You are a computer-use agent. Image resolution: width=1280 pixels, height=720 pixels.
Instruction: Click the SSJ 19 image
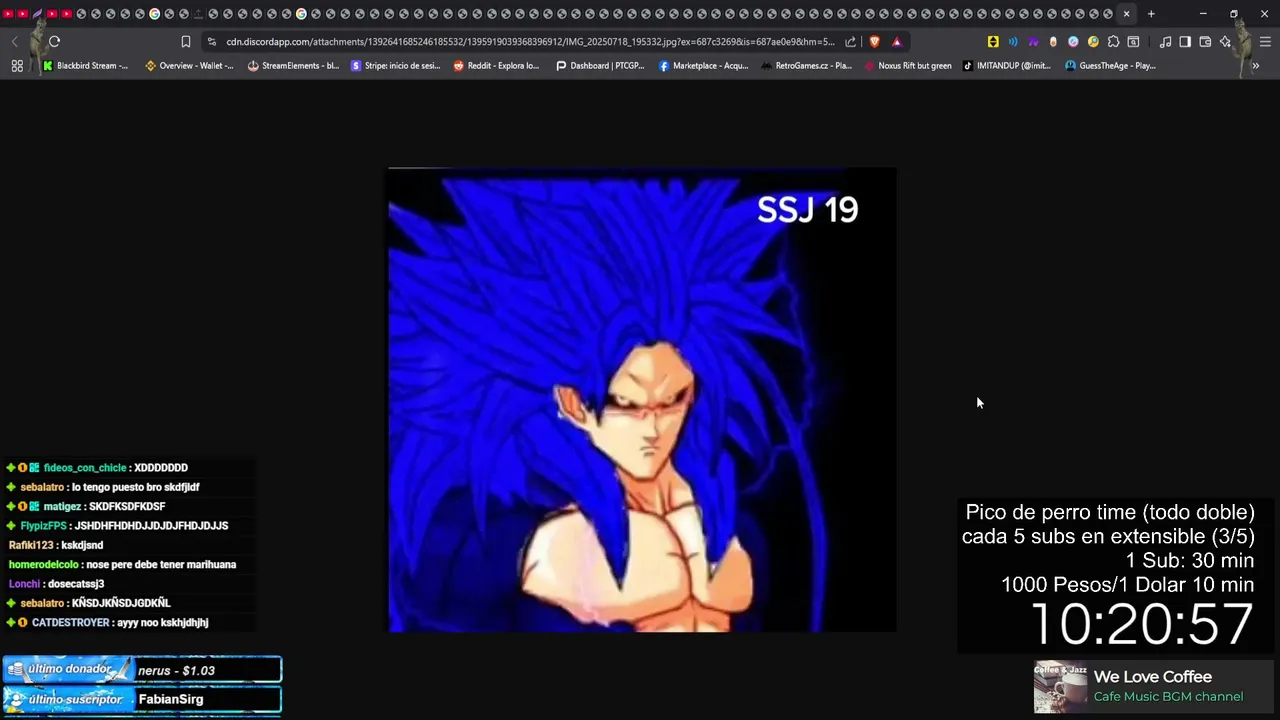tap(642, 400)
